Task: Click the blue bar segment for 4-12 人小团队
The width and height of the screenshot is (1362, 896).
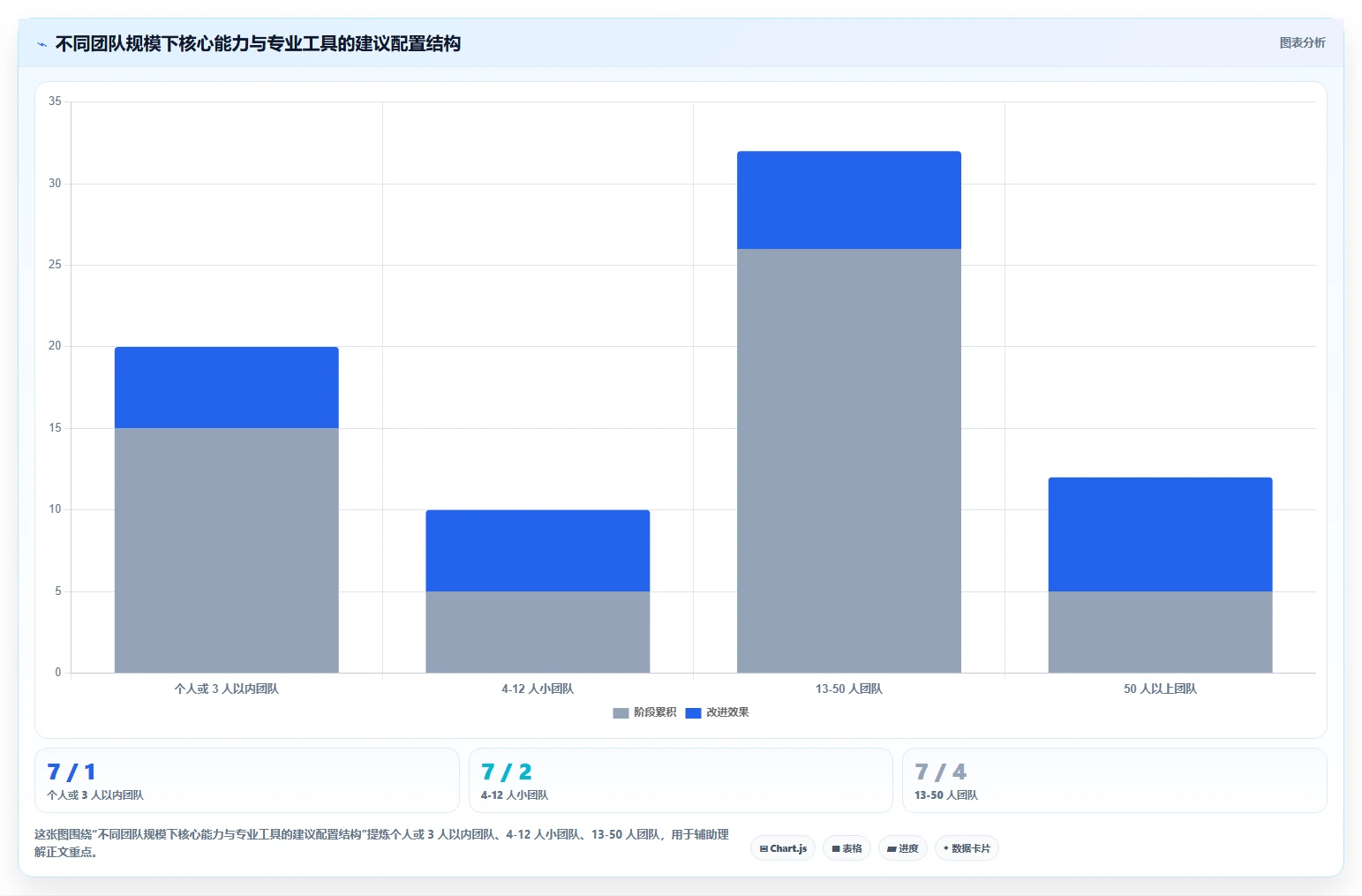Action: click(538, 551)
